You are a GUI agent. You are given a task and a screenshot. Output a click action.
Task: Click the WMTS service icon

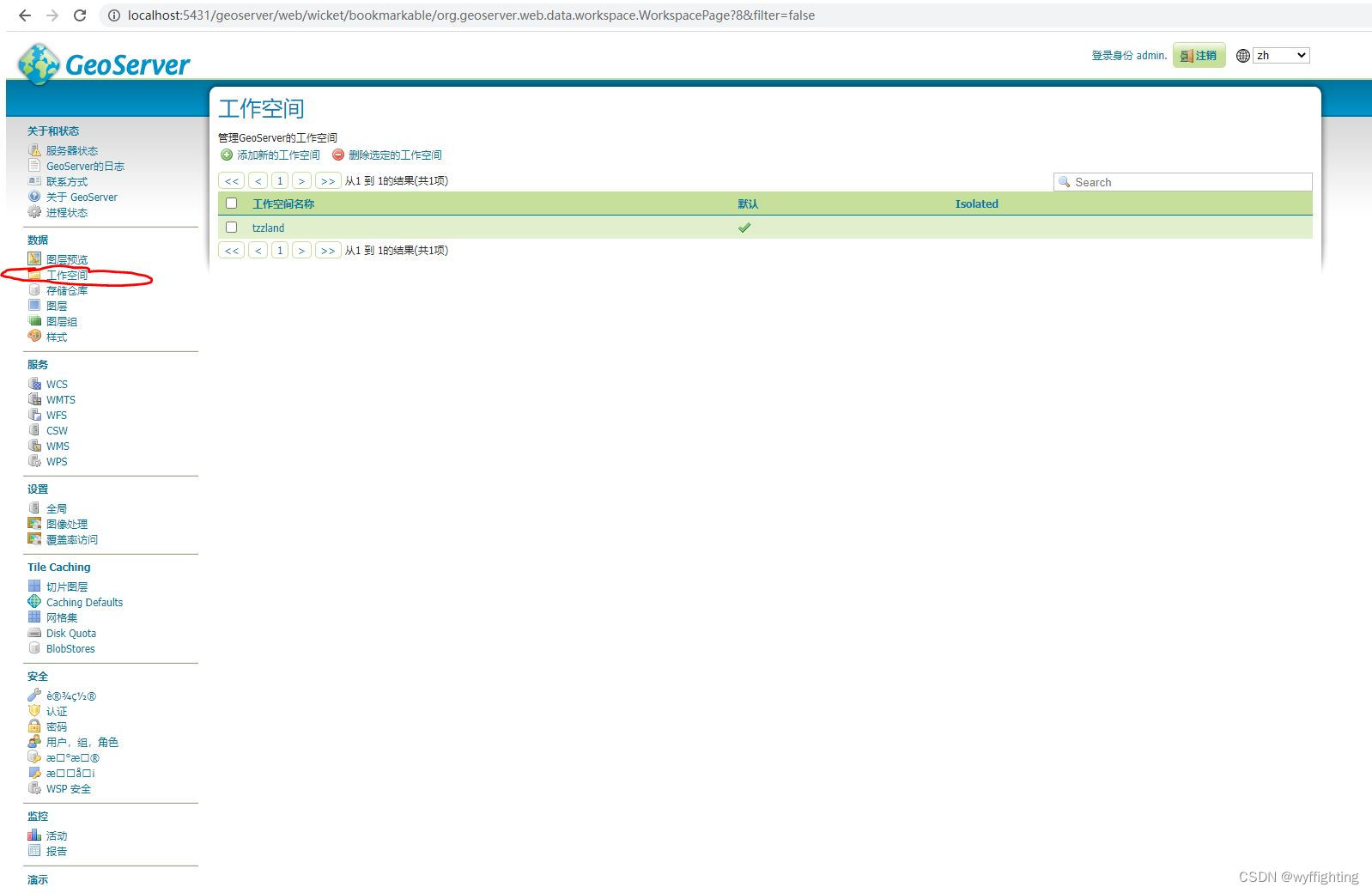[34, 399]
